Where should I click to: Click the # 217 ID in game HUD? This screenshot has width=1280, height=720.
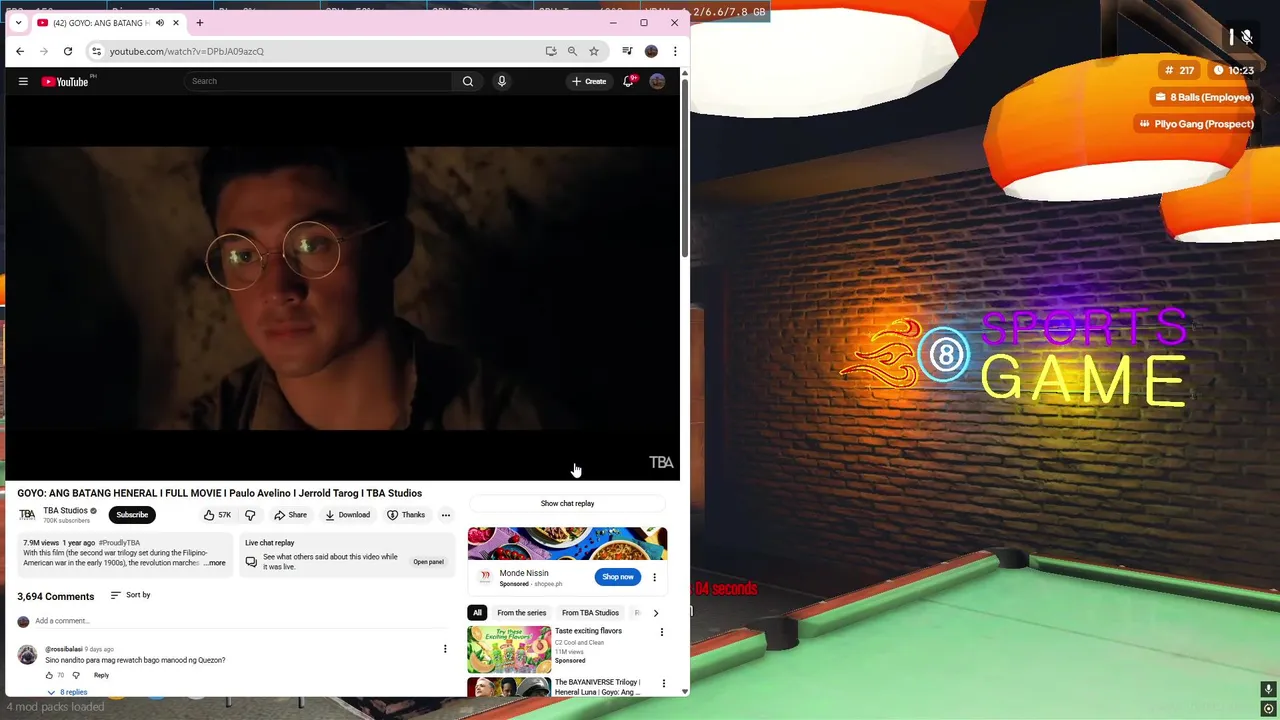pyautogui.click(x=1180, y=70)
